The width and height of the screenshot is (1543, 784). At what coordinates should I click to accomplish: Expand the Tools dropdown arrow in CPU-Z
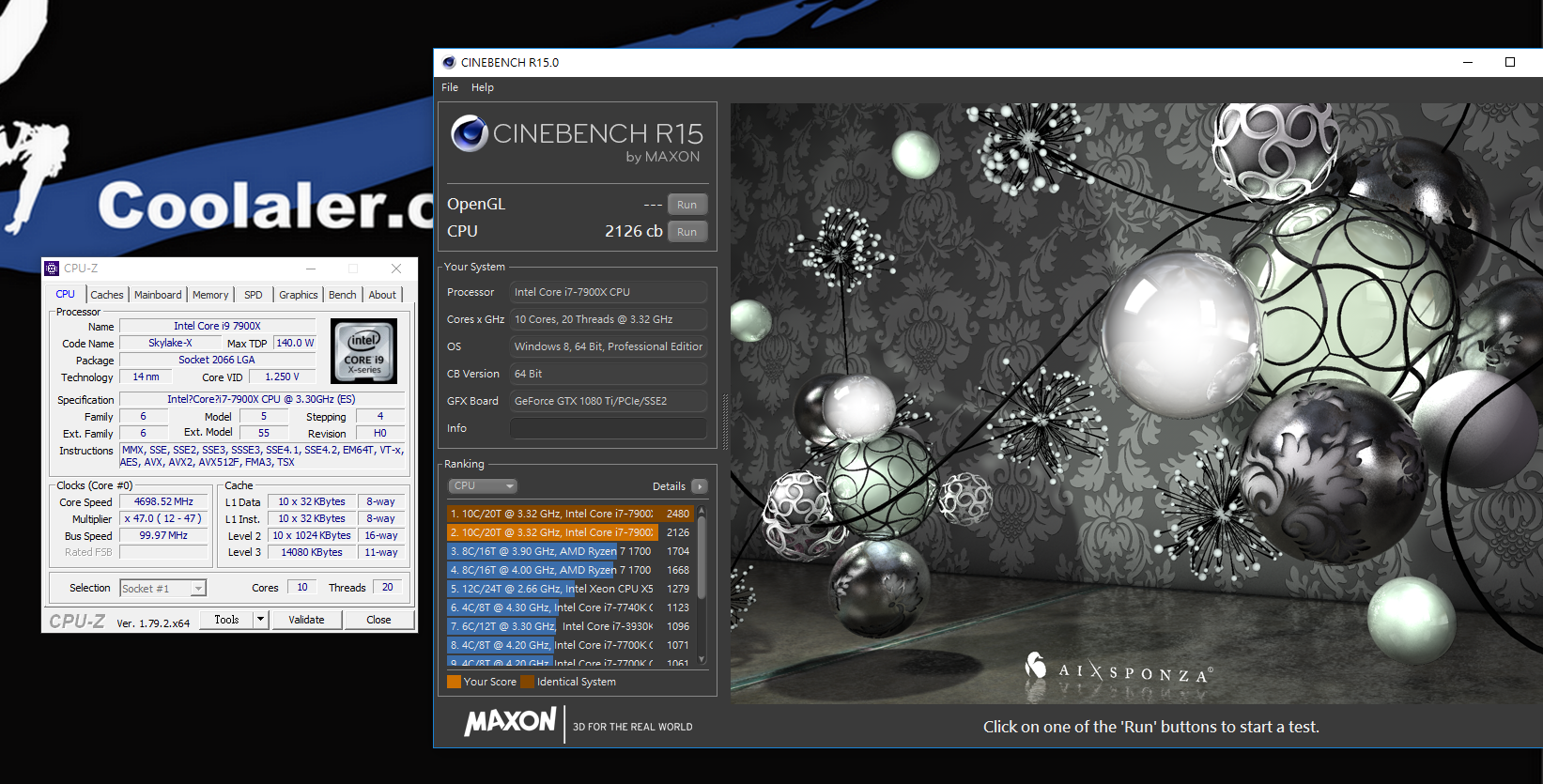[x=261, y=620]
